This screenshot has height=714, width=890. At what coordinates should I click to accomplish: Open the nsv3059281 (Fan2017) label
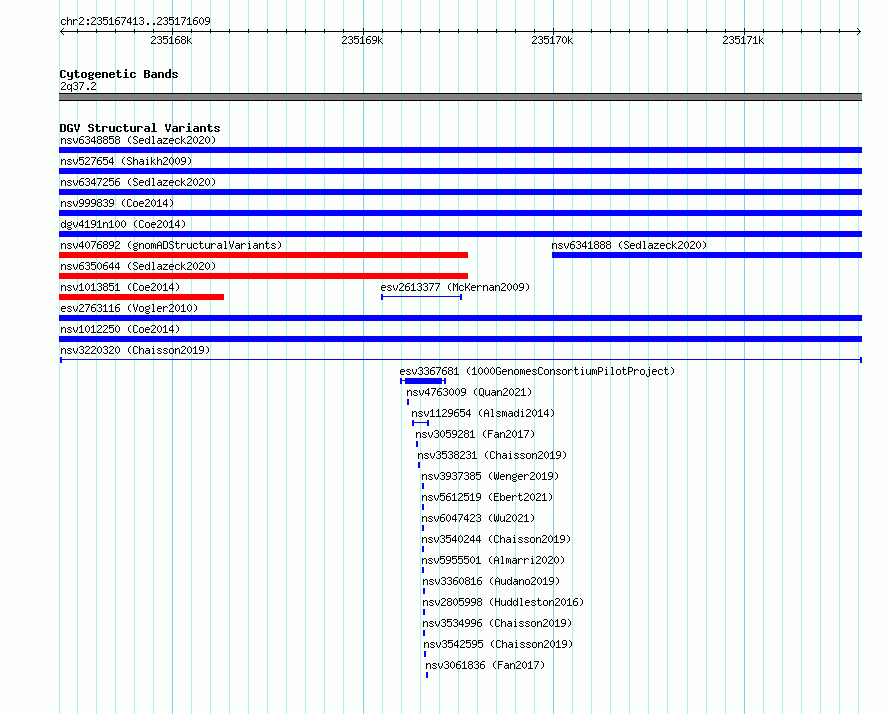click(475, 434)
